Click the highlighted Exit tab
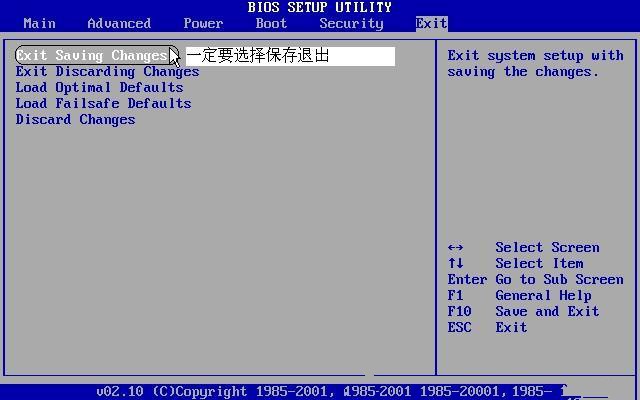 click(431, 23)
